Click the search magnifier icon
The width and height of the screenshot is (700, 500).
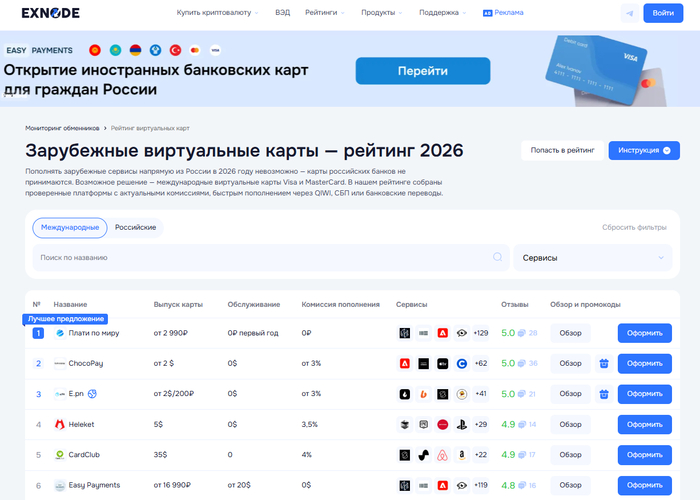pos(497,257)
